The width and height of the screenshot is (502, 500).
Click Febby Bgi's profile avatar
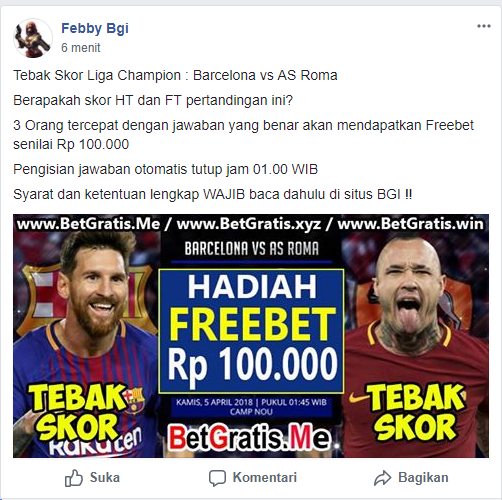33,38
